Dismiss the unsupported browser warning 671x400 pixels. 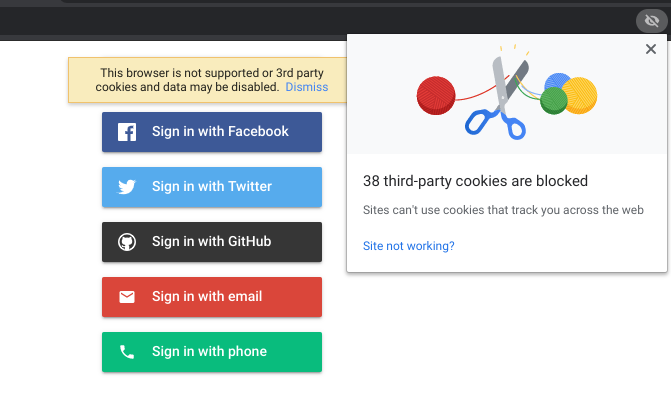tap(306, 87)
